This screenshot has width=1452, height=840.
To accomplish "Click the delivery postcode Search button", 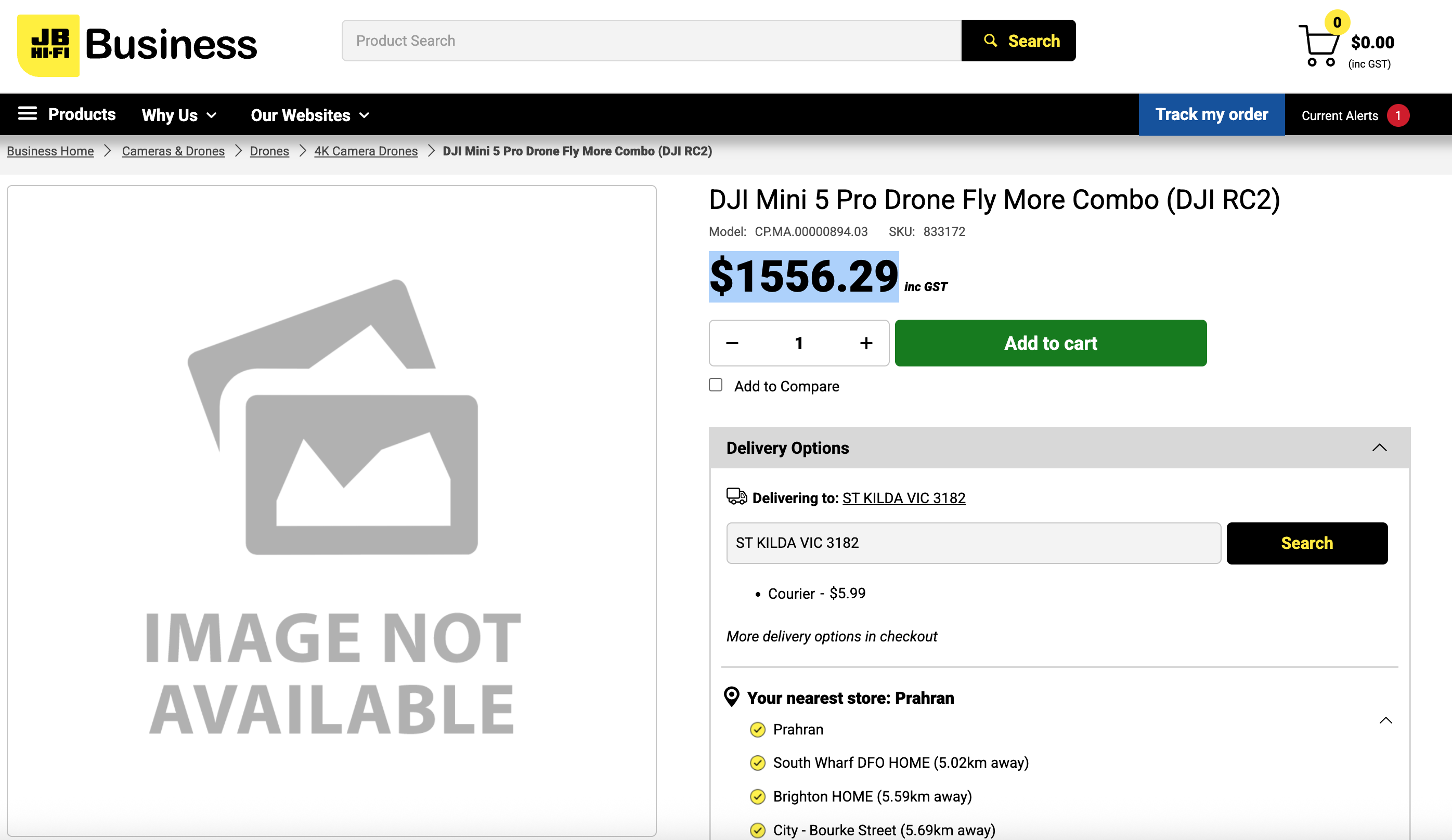I will pos(1307,543).
